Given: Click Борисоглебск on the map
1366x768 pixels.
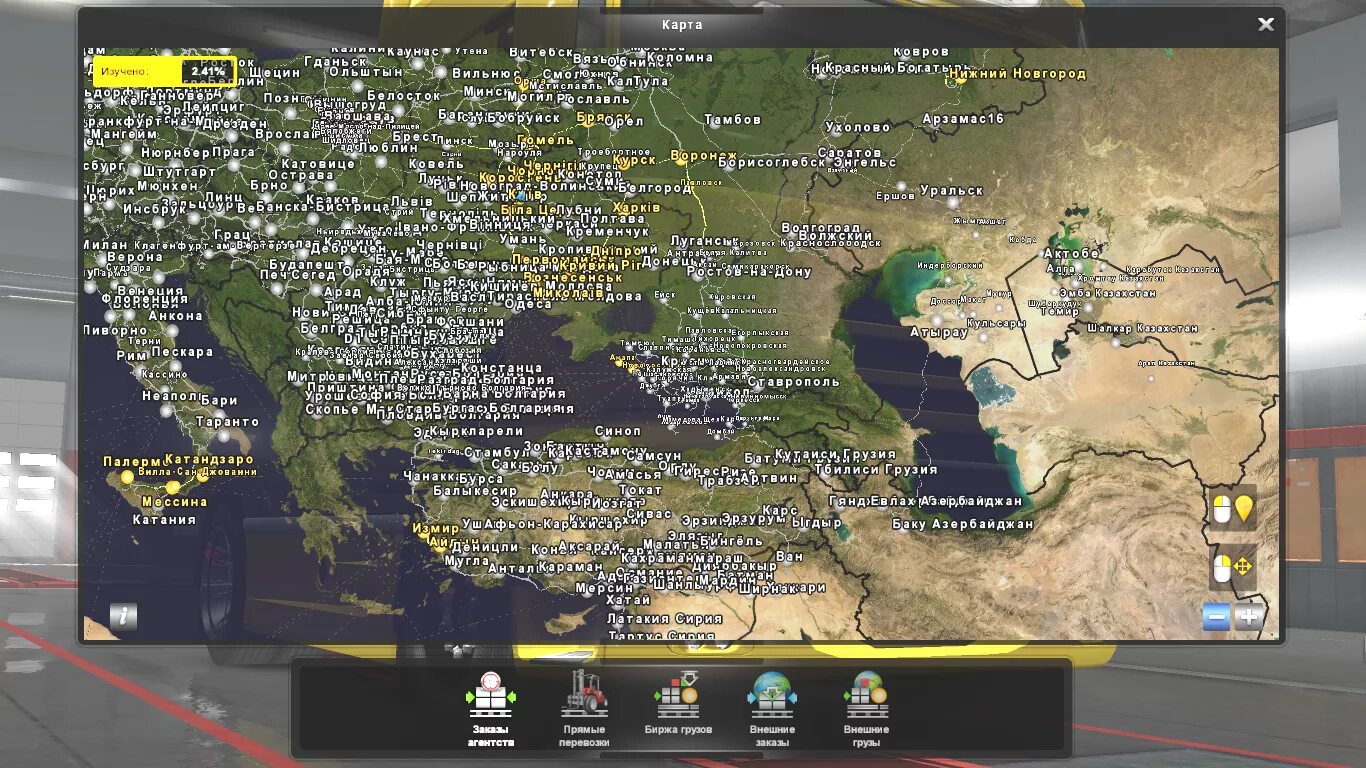Looking at the screenshot, I should (771, 161).
